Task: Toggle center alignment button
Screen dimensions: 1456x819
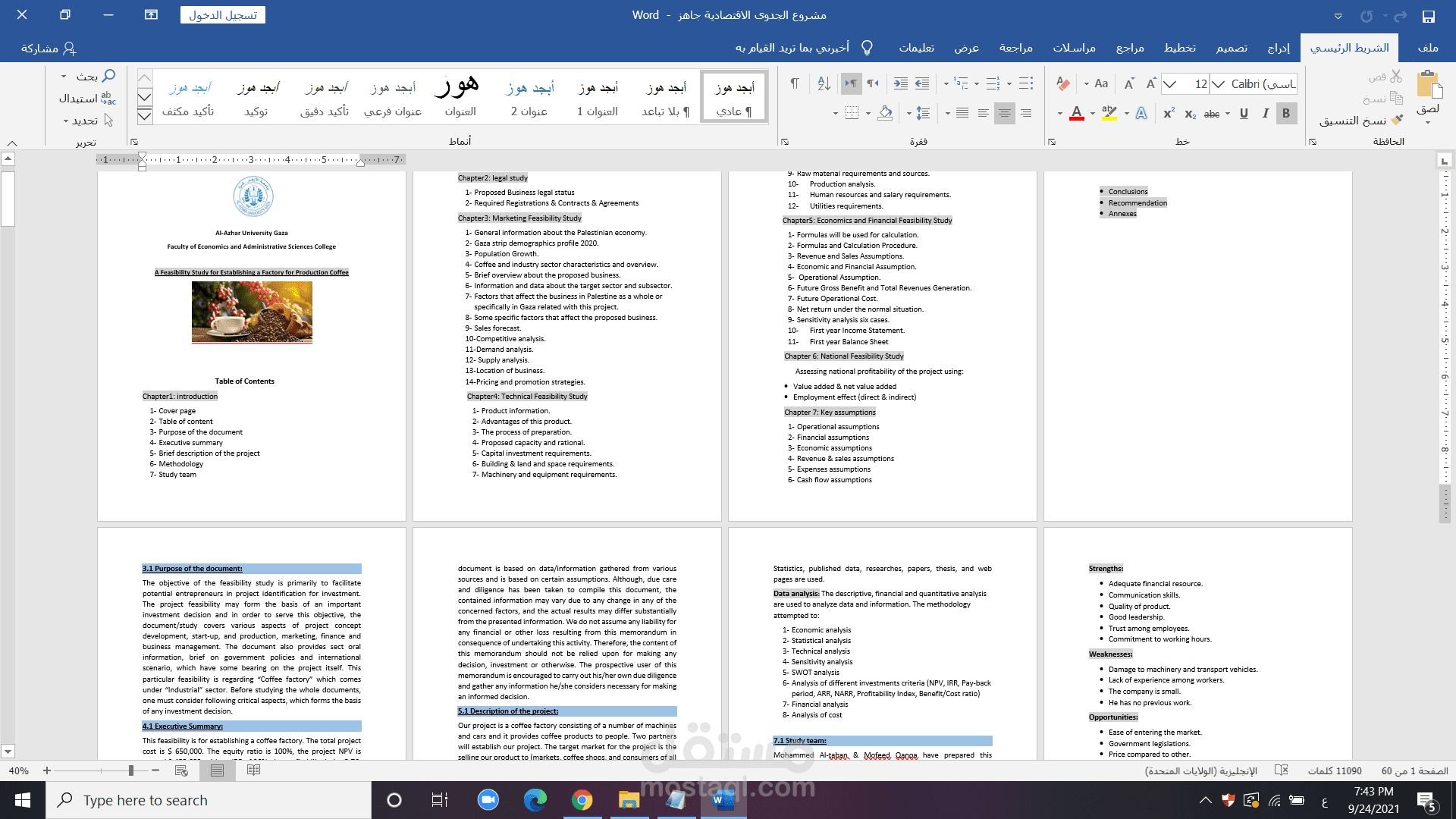Action: (x=1004, y=114)
